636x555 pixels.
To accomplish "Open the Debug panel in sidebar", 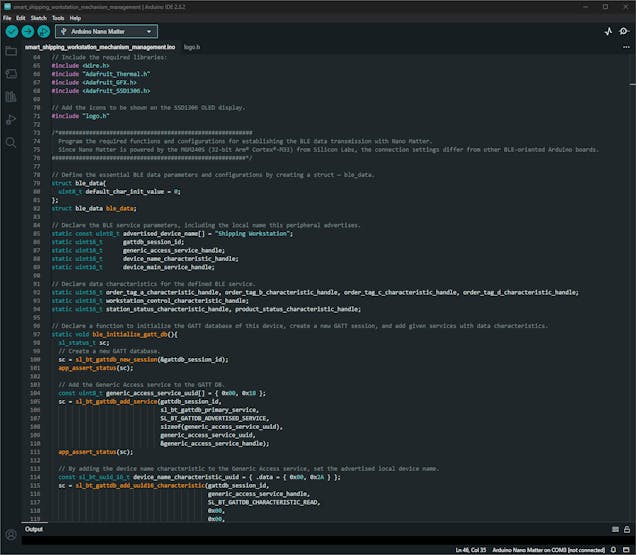I will point(11,120).
